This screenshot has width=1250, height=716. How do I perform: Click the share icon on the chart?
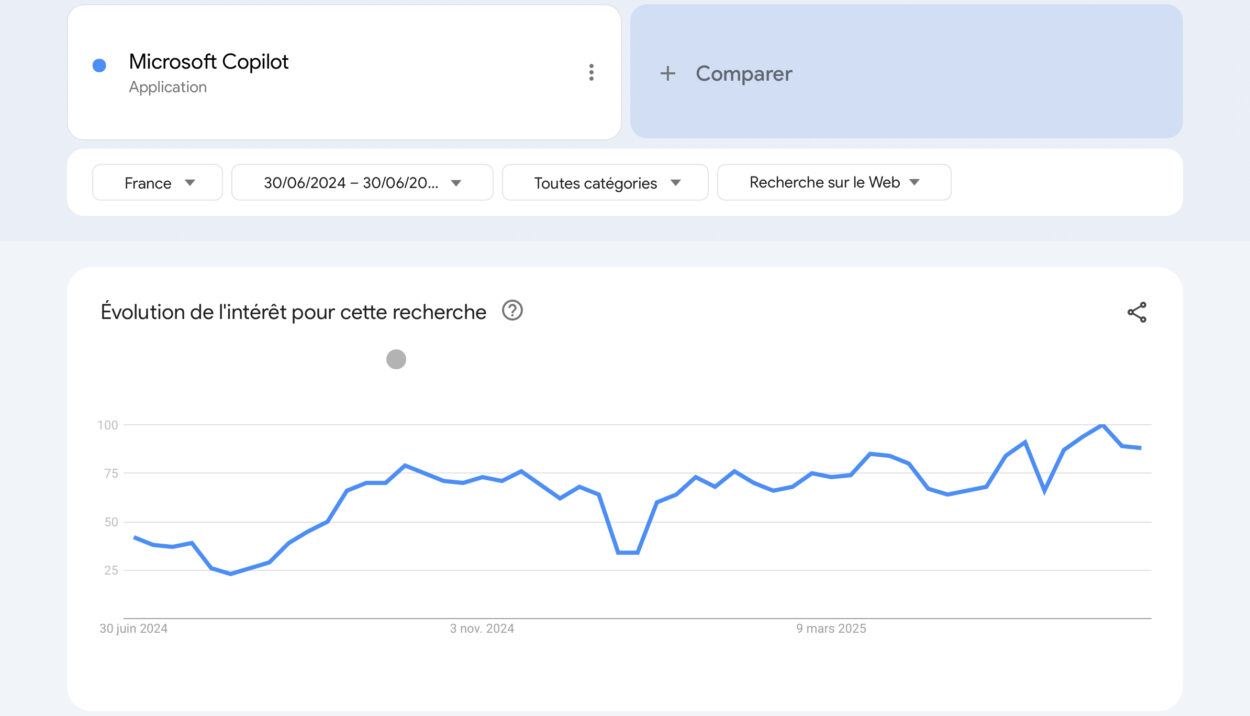click(x=1137, y=312)
